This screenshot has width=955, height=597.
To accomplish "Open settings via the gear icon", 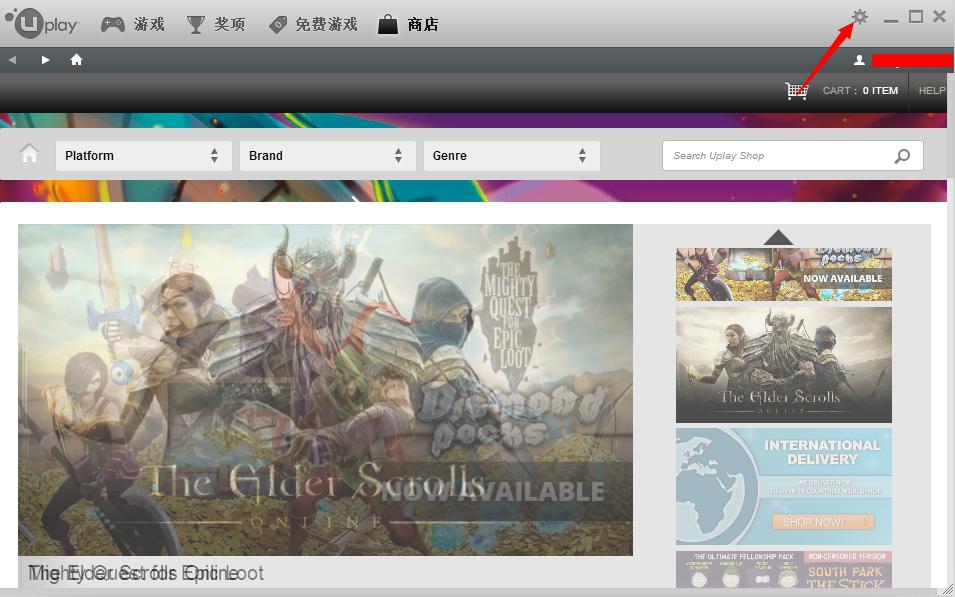I will coord(859,16).
